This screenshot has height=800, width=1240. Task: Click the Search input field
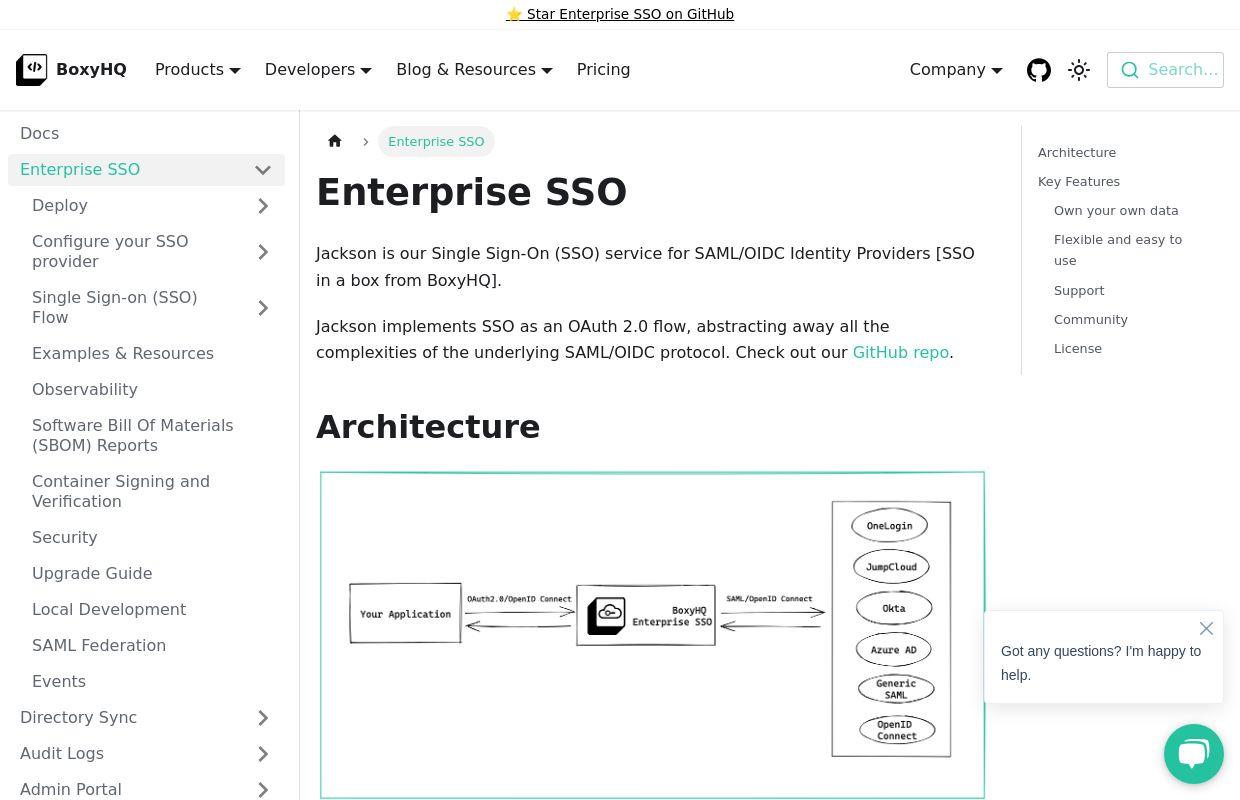click(1165, 70)
